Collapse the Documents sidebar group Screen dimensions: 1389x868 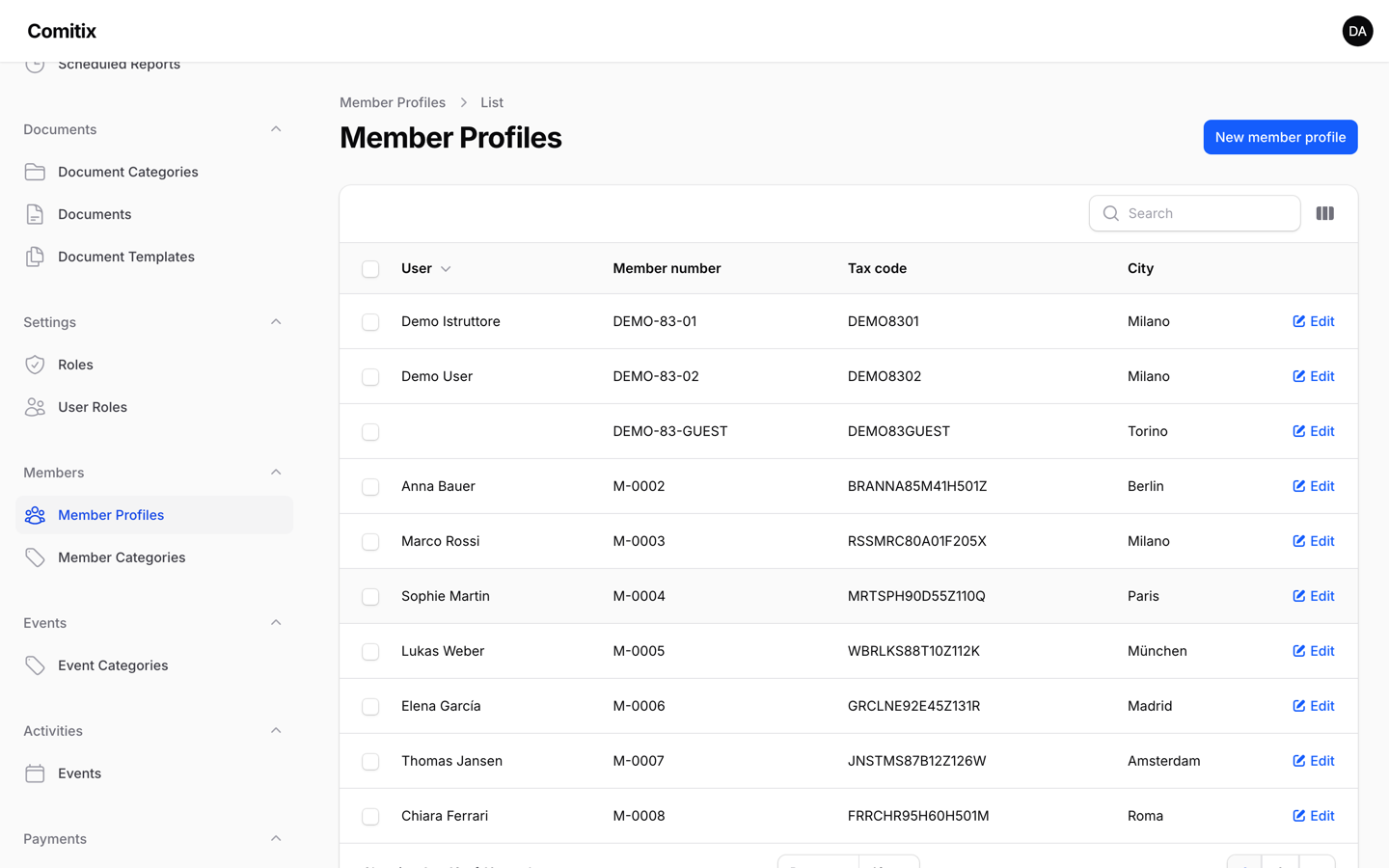click(x=276, y=129)
